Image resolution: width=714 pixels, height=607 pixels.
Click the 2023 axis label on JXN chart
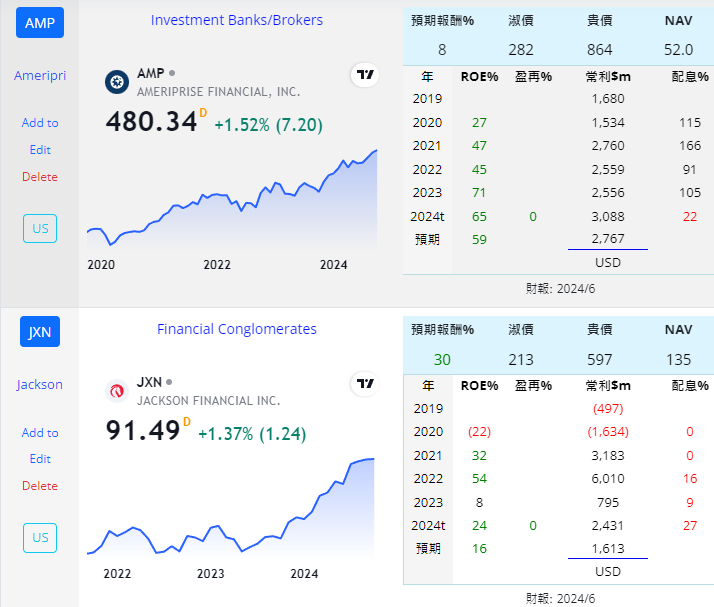[x=211, y=573]
